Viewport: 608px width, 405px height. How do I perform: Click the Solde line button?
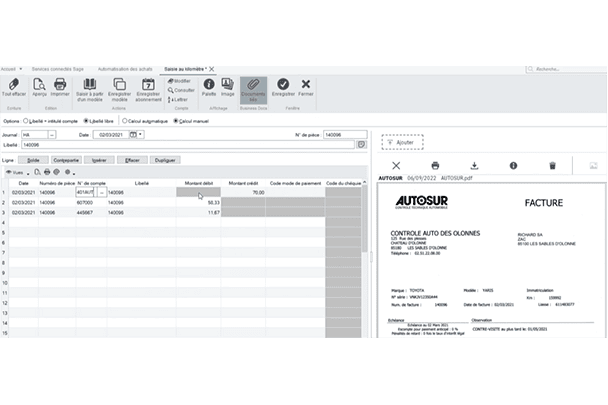[33, 160]
